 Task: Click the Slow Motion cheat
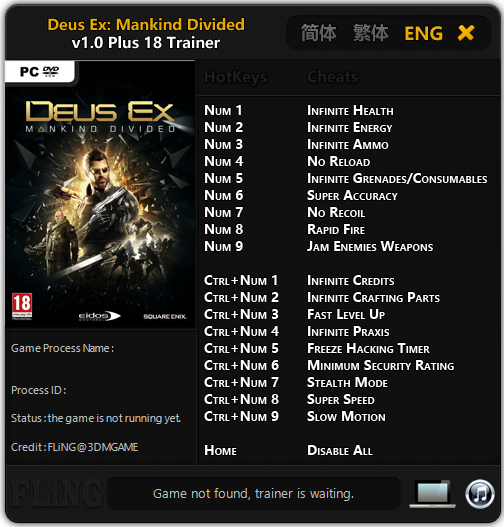tap(346, 416)
